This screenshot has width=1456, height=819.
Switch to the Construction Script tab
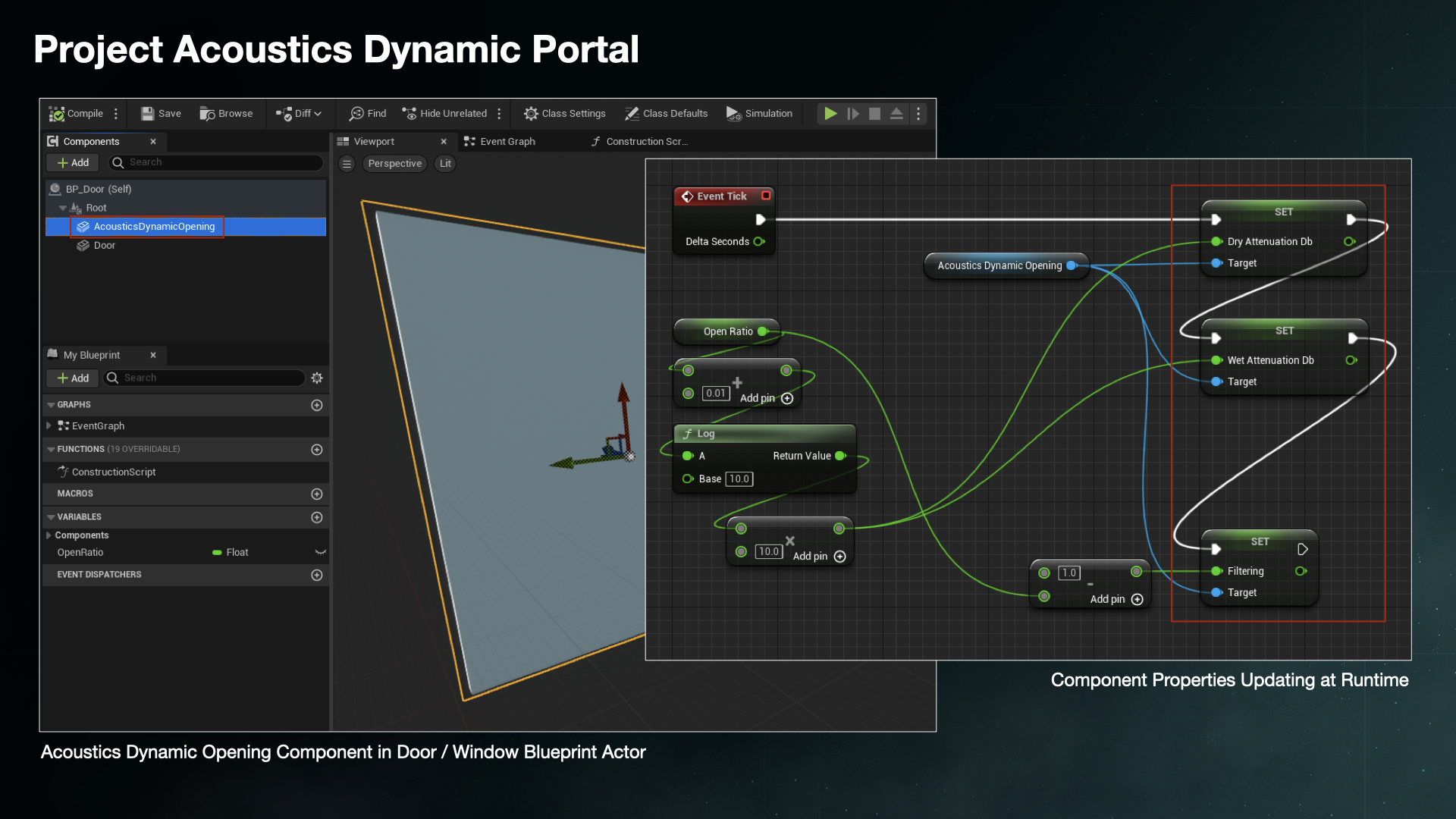click(x=639, y=142)
